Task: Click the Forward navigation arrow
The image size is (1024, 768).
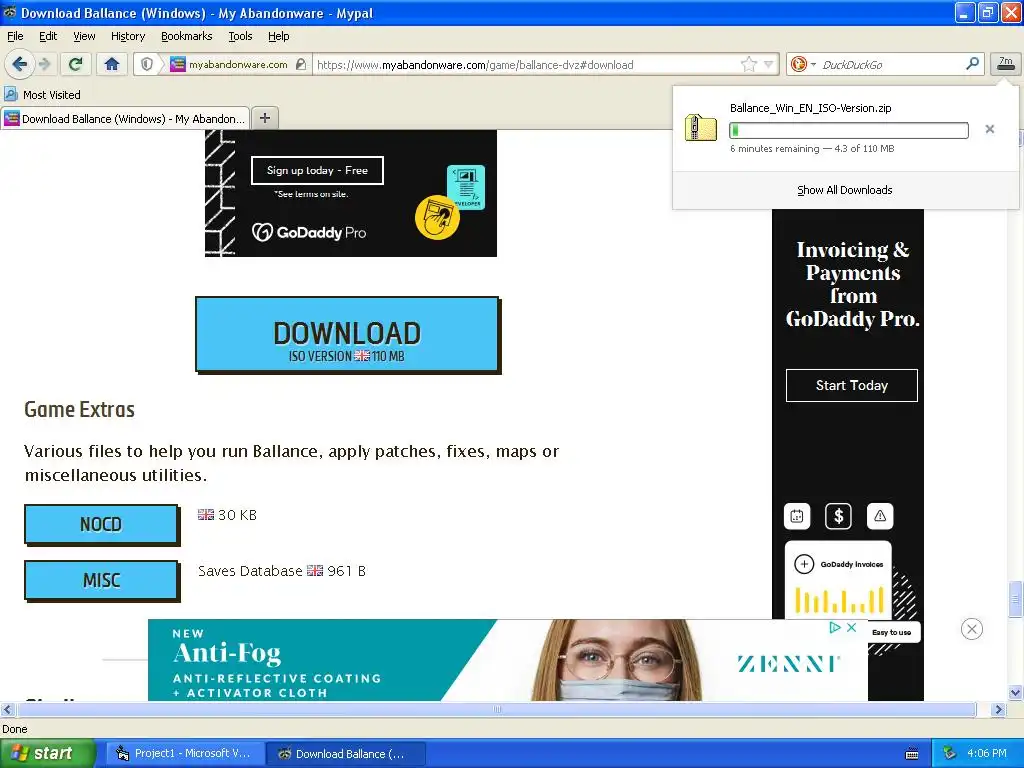Action: pyautogui.click(x=45, y=64)
